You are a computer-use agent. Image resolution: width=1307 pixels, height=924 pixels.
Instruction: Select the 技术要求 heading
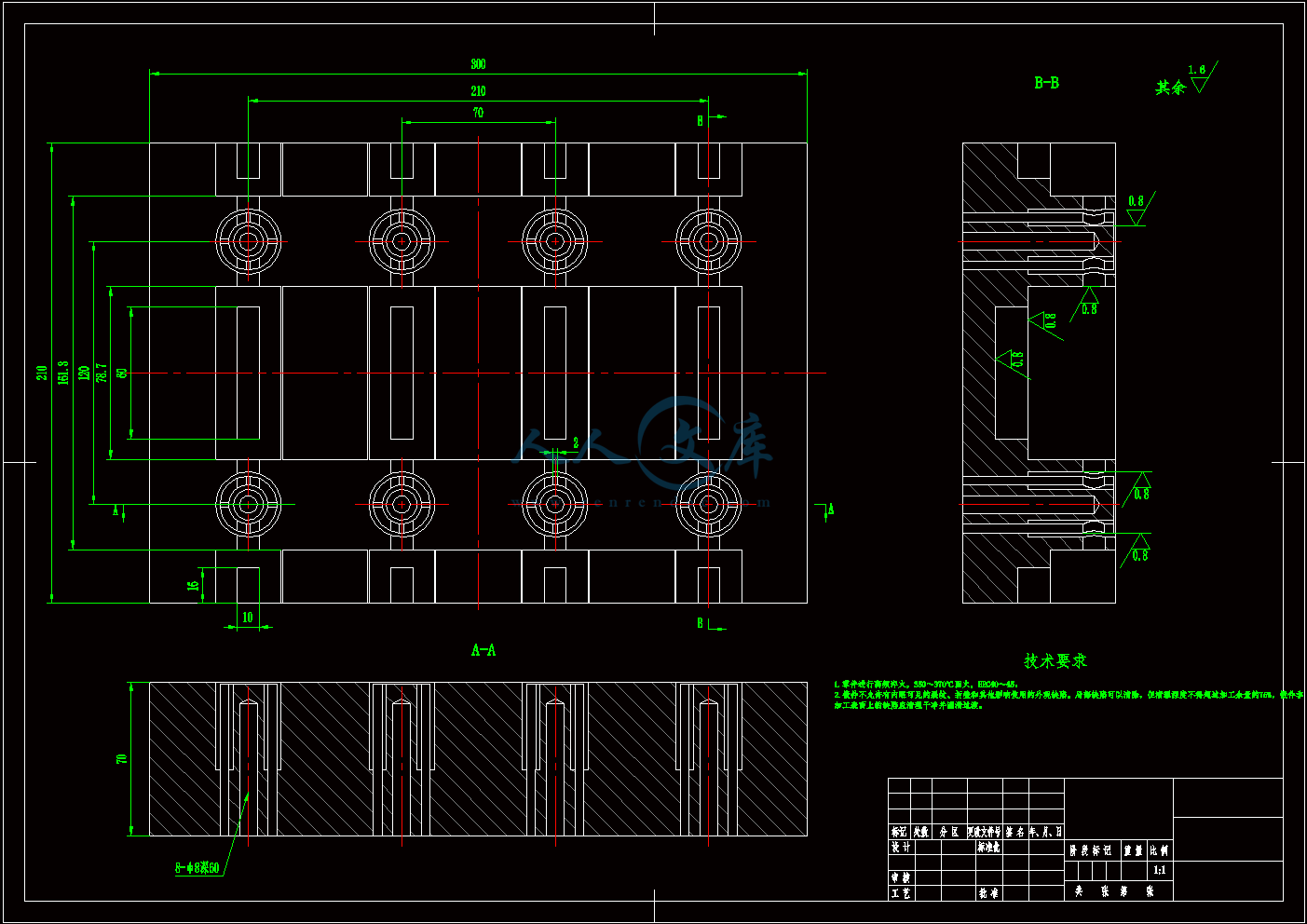(1055, 660)
